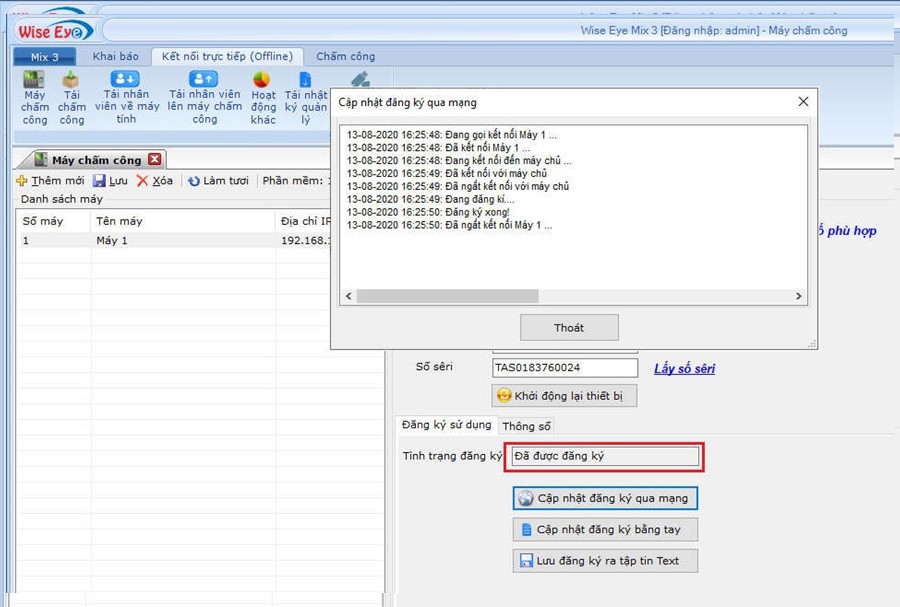Select Tải nhân viên lên máy chấm công
Image resolution: width=900 pixels, height=607 pixels.
(x=204, y=98)
